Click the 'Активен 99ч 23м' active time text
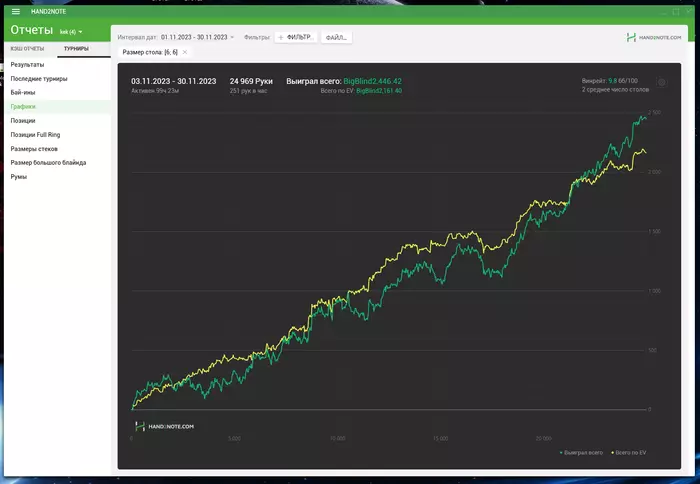 (155, 91)
